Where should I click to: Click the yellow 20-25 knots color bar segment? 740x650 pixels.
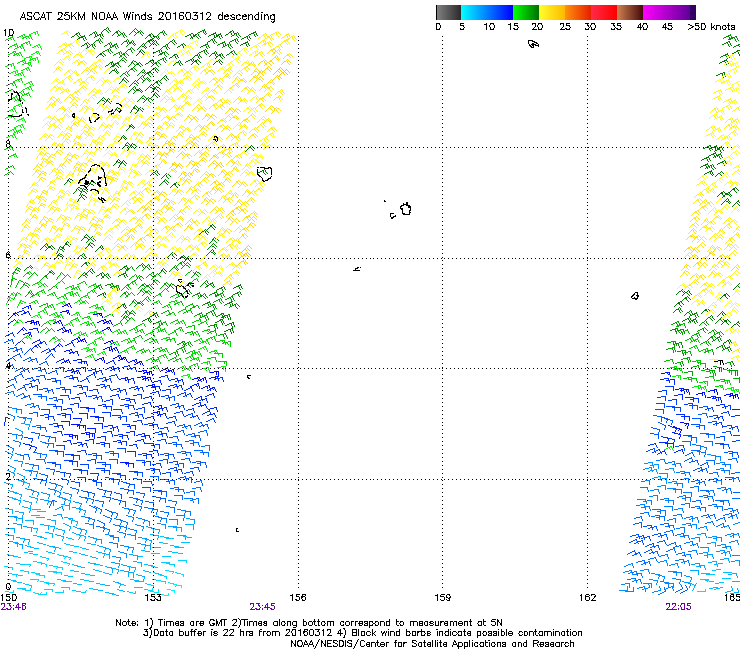tap(552, 12)
